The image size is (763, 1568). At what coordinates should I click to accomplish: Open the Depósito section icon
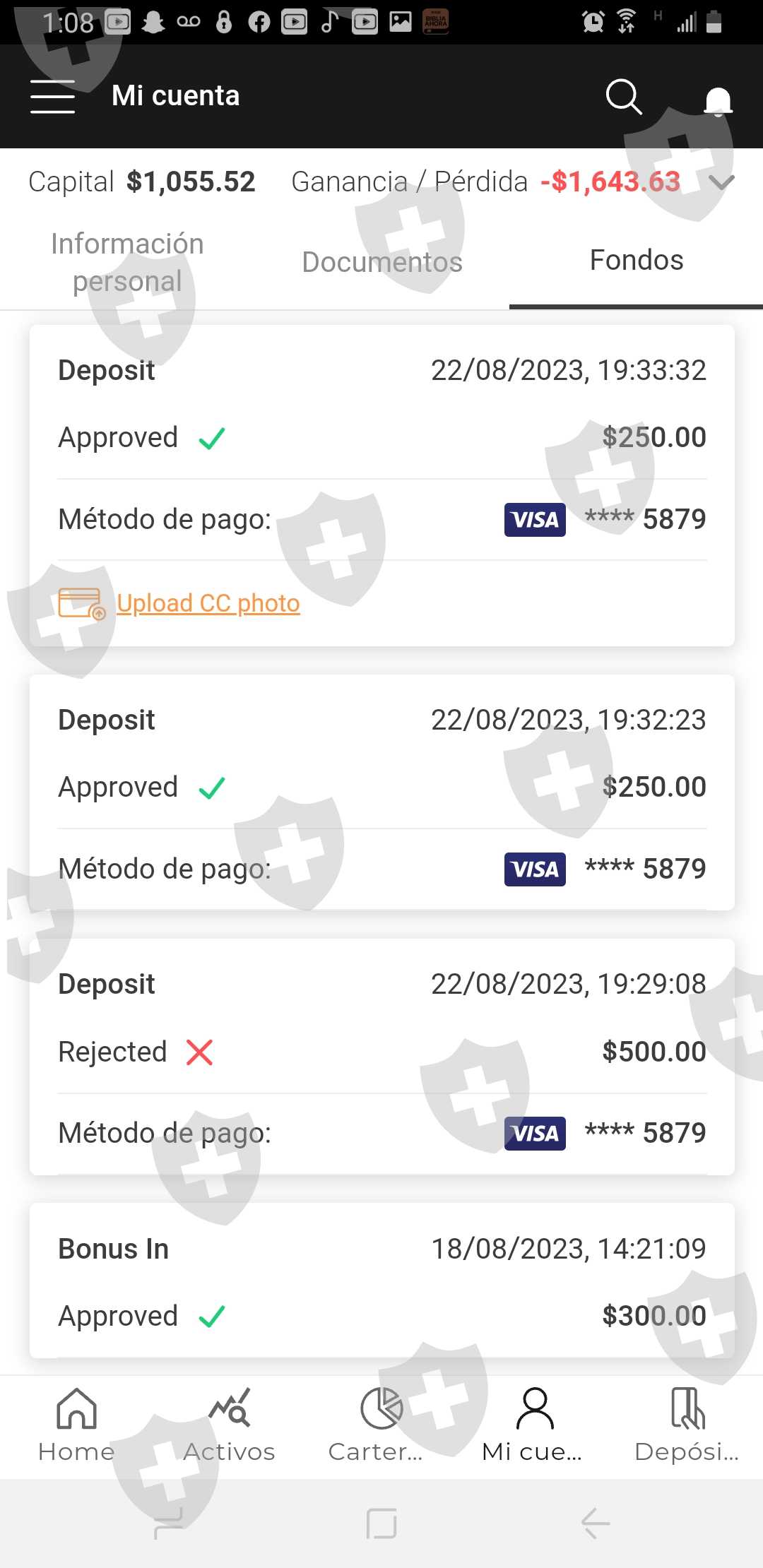click(687, 1409)
